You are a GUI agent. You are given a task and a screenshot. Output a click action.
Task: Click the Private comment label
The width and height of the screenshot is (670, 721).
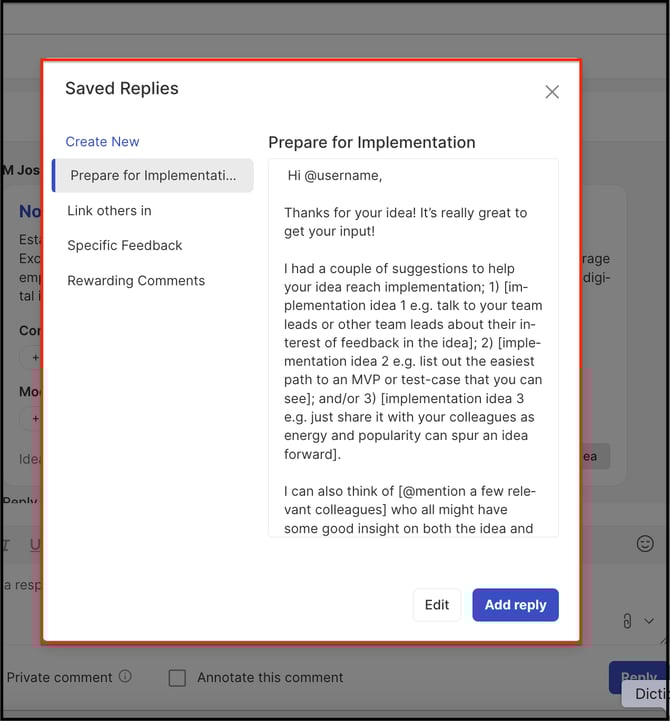pyautogui.click(x=59, y=677)
